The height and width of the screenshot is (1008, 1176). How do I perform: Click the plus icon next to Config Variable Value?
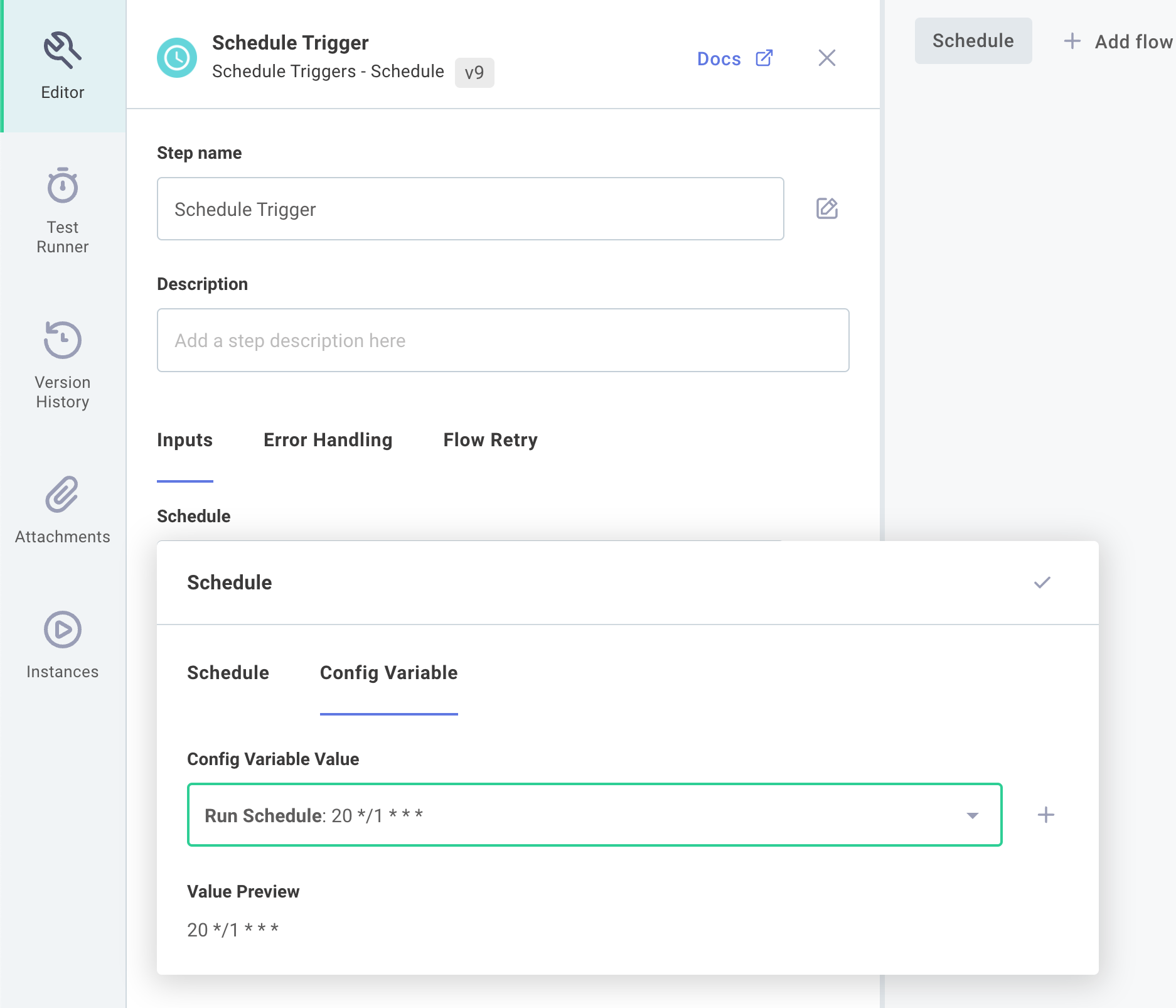(x=1046, y=815)
